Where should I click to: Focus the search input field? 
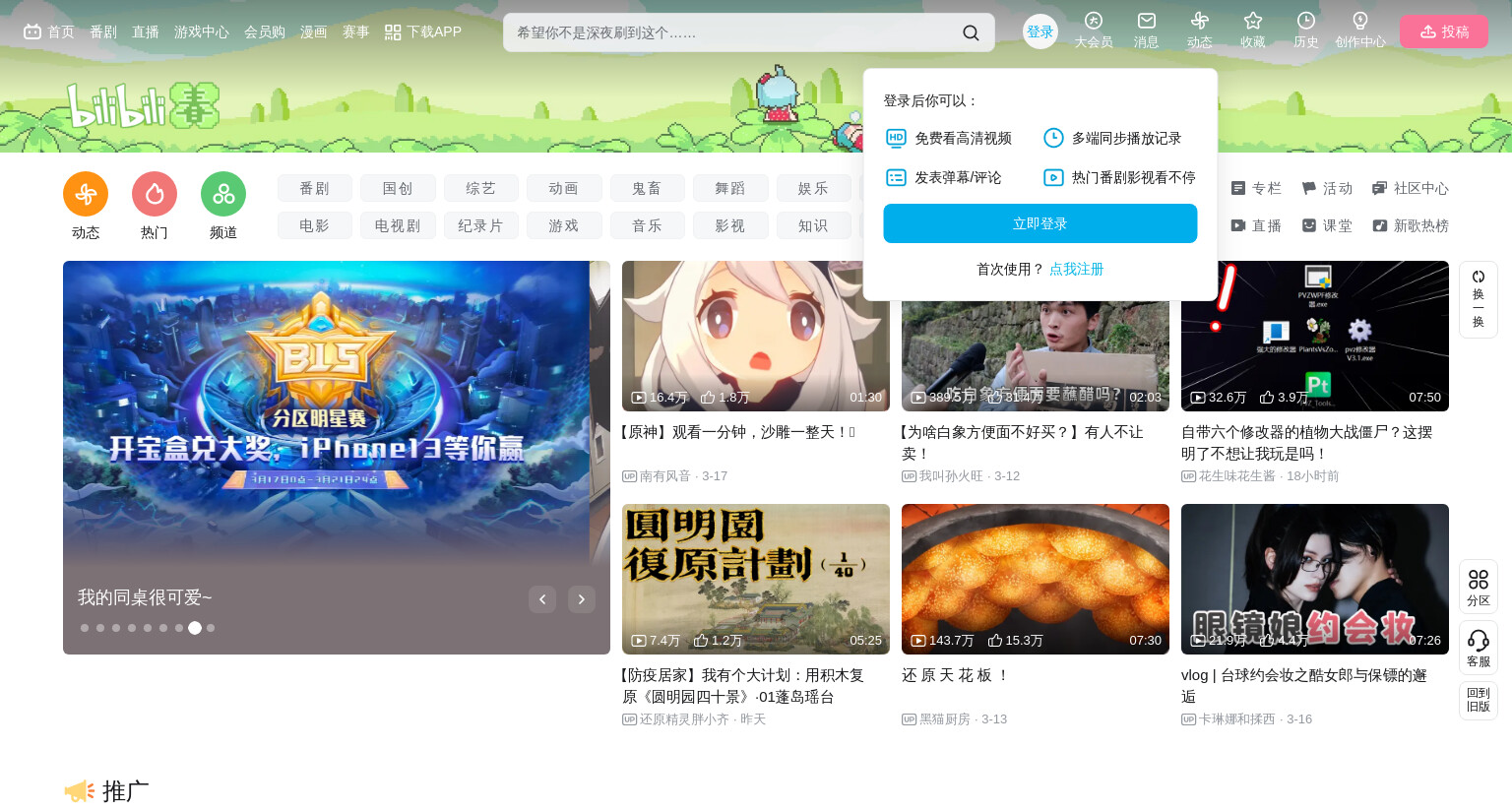pos(733,32)
